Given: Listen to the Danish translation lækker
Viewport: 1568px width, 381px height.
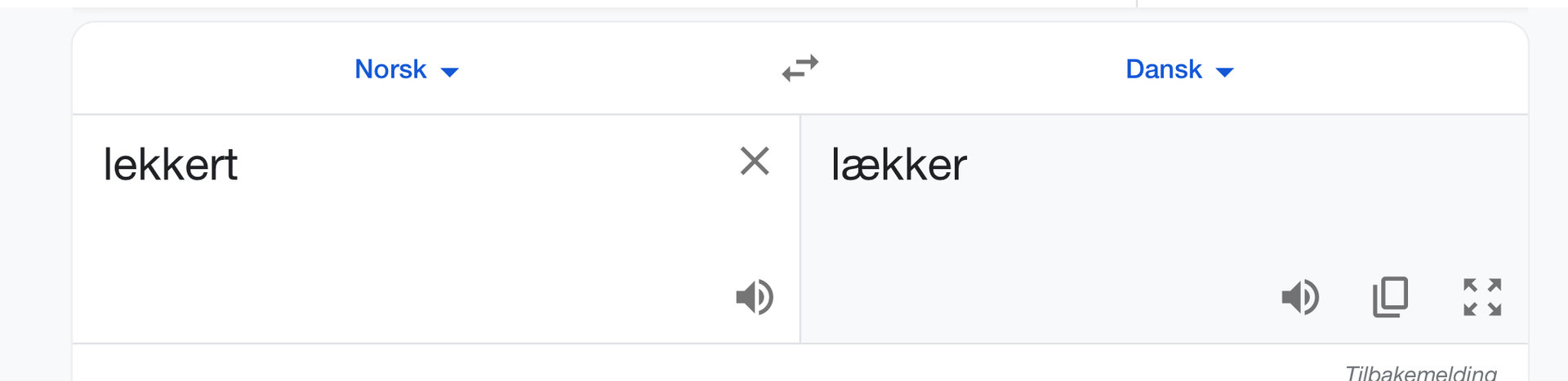Looking at the screenshot, I should pyautogui.click(x=1300, y=297).
